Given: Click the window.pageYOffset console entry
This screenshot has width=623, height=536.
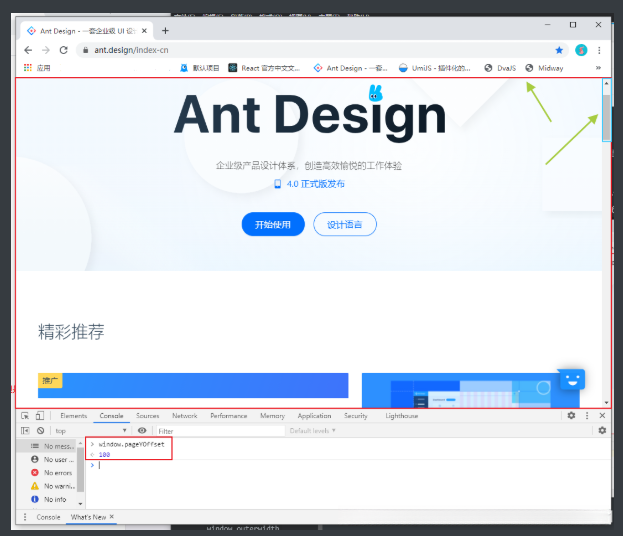Looking at the screenshot, I should pos(132,444).
